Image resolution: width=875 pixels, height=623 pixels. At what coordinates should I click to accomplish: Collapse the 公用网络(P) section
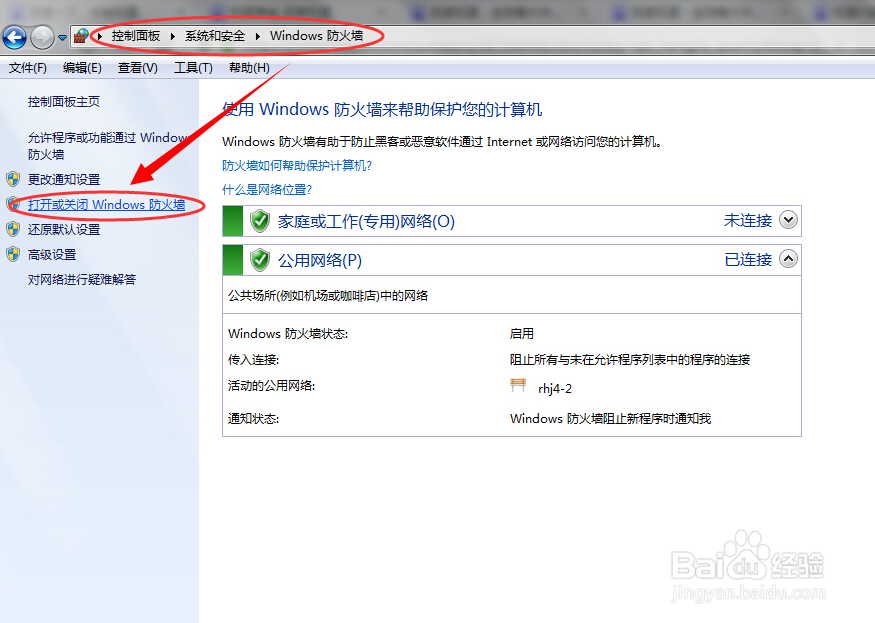pyautogui.click(x=789, y=259)
